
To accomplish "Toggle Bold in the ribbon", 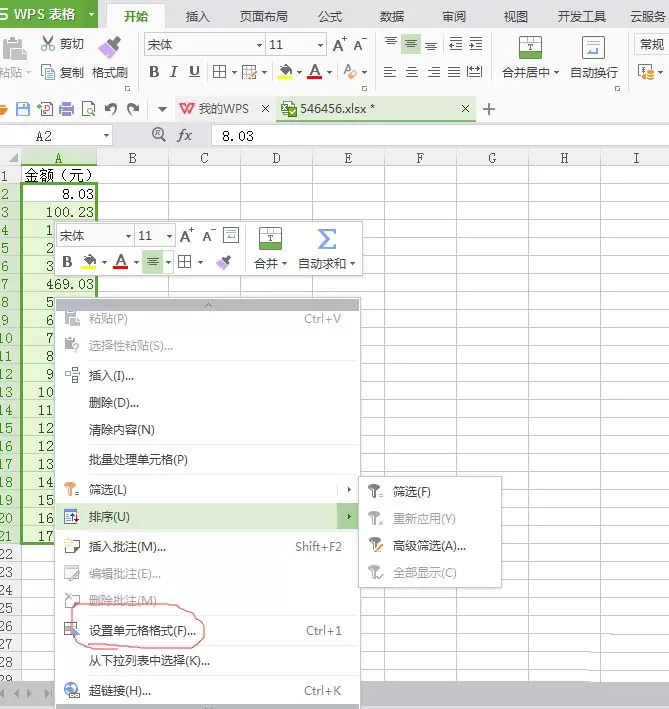I will coord(154,71).
